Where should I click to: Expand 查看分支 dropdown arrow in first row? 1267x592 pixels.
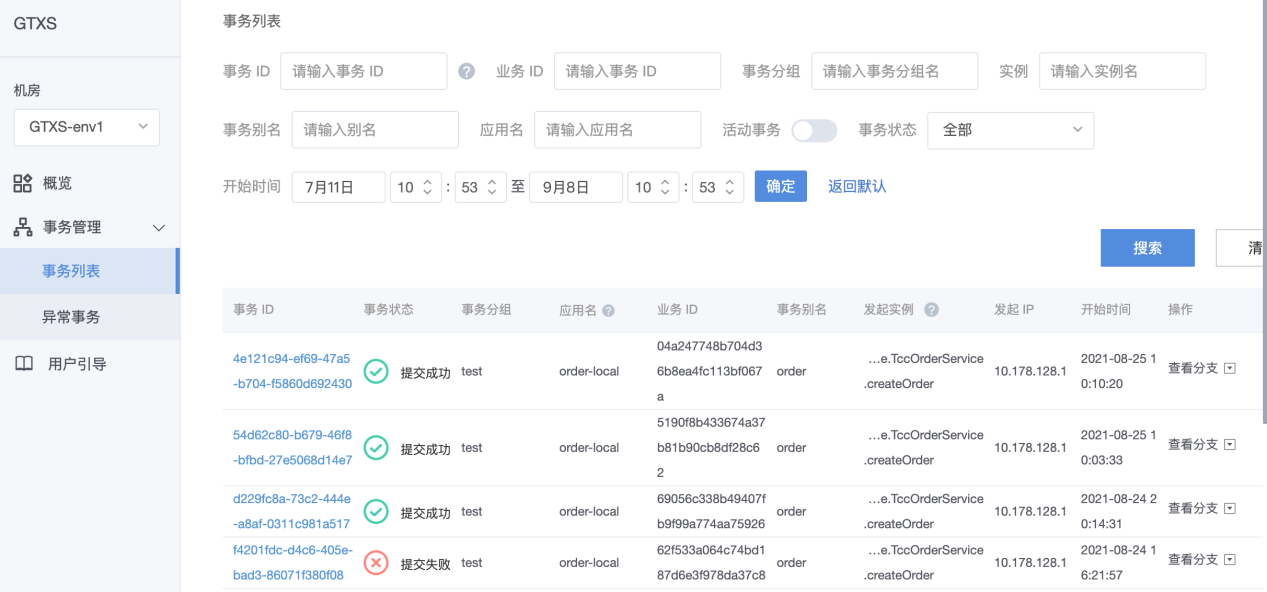pos(1230,368)
